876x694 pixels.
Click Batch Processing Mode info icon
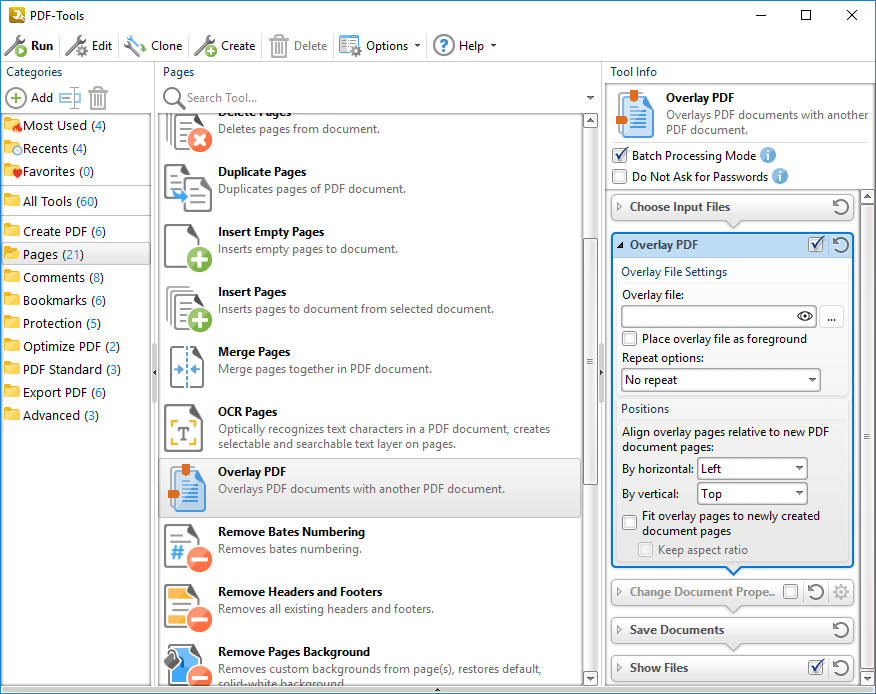pos(768,155)
